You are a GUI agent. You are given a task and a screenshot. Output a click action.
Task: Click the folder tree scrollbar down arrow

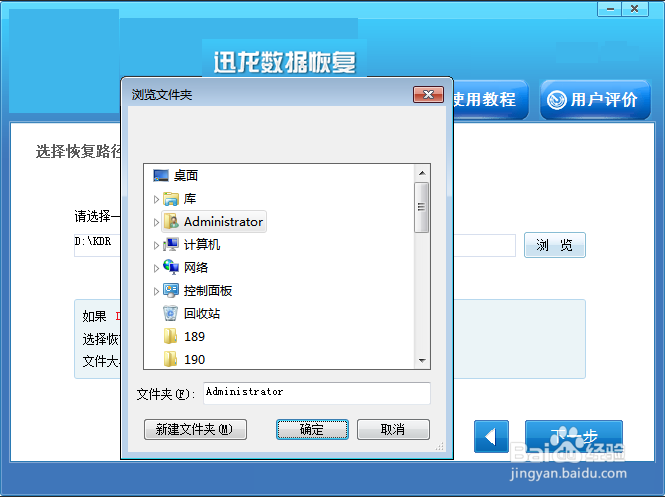[x=422, y=360]
